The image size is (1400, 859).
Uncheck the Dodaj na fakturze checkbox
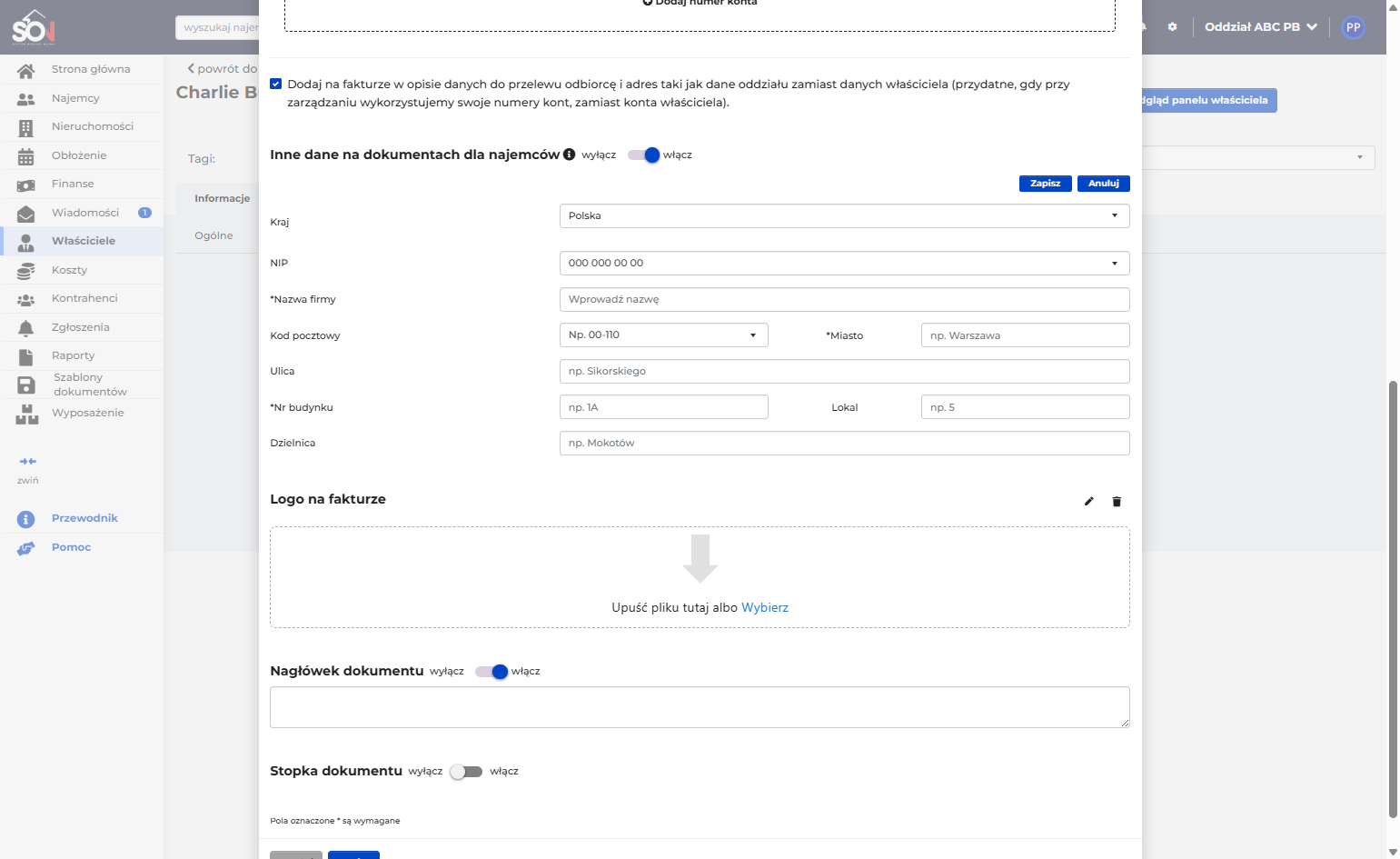[x=276, y=84]
